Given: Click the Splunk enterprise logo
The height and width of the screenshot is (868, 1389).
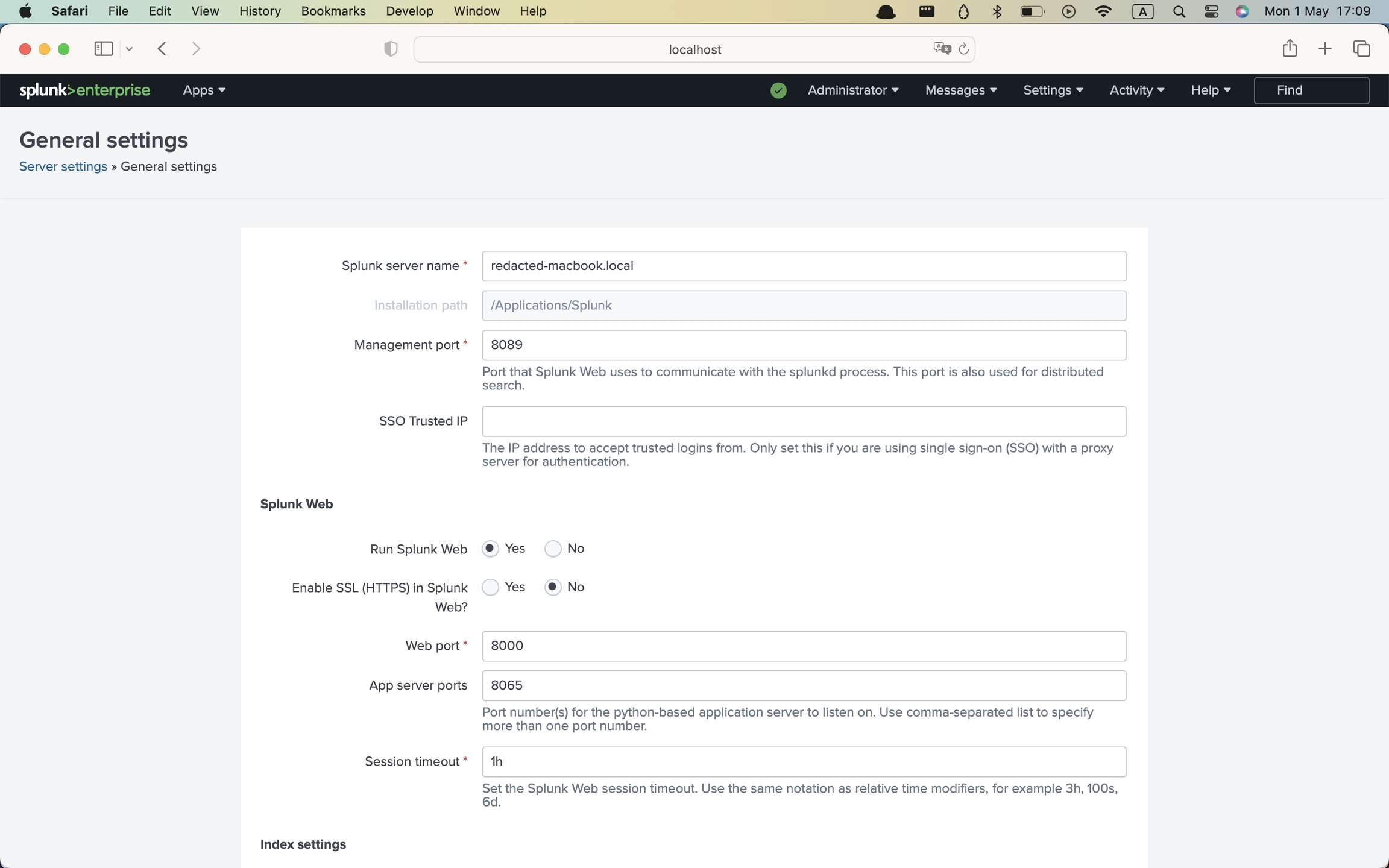Looking at the screenshot, I should [x=85, y=90].
